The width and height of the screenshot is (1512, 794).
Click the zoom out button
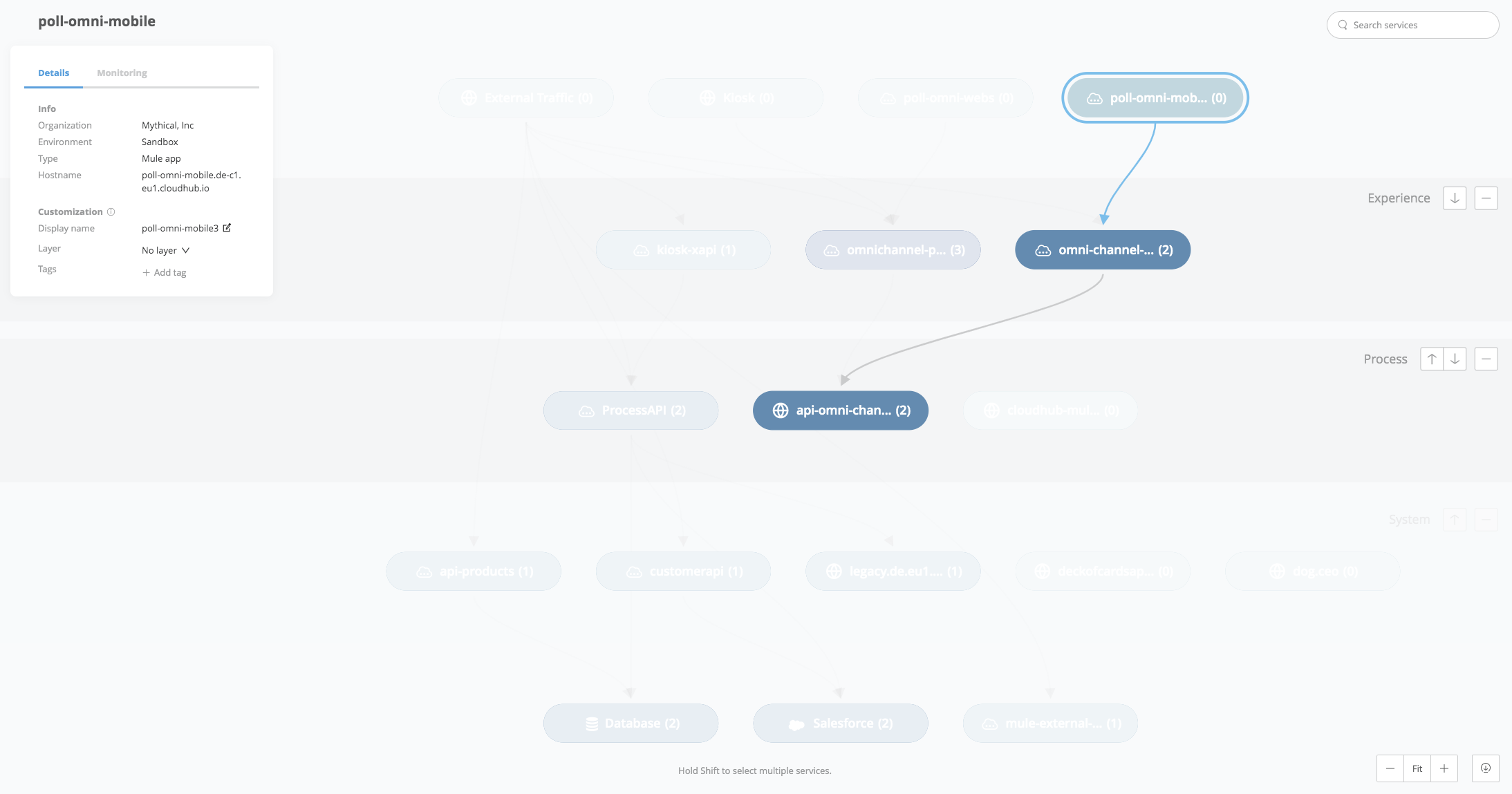point(1390,768)
